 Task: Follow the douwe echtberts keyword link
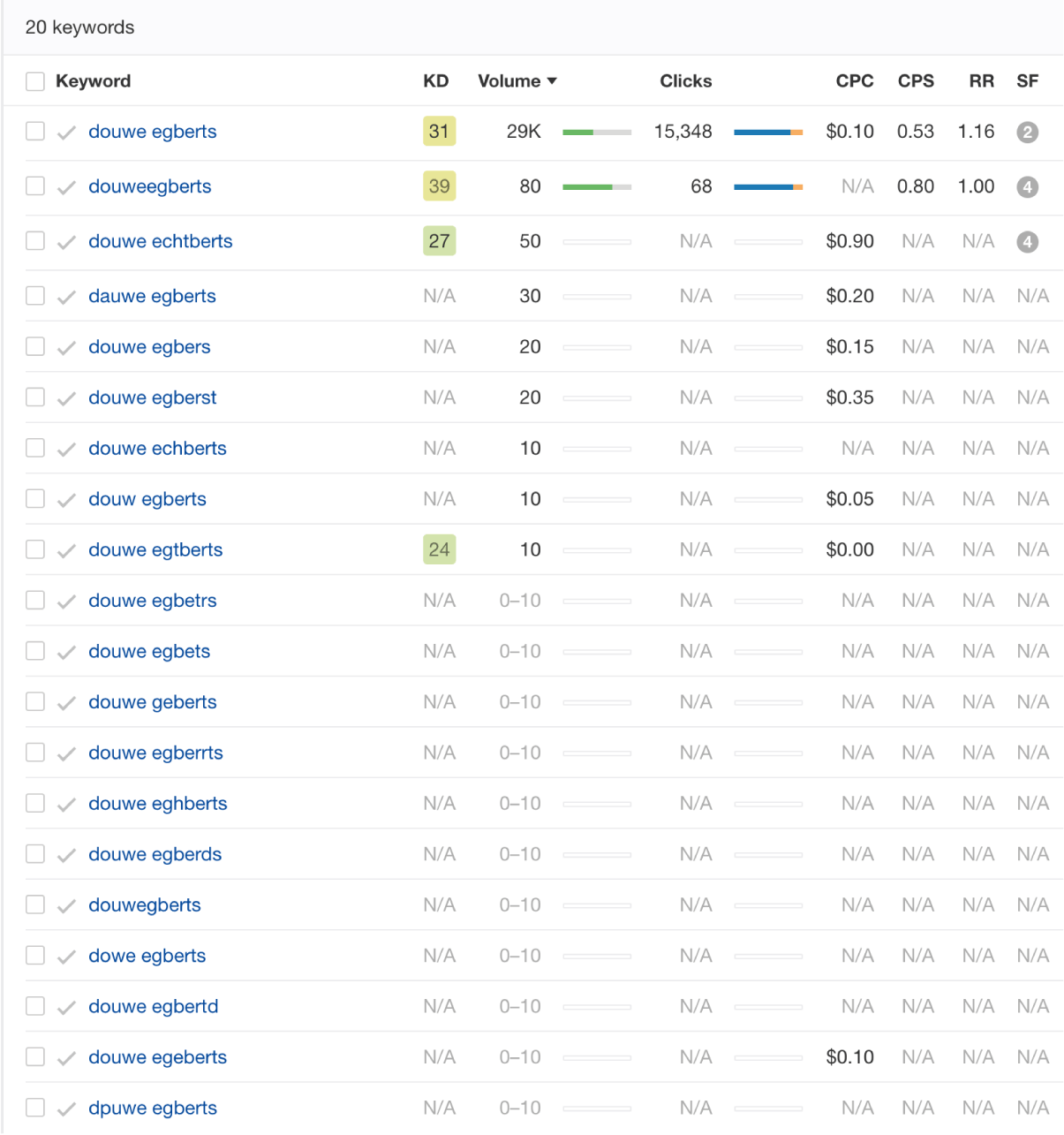coord(161,241)
